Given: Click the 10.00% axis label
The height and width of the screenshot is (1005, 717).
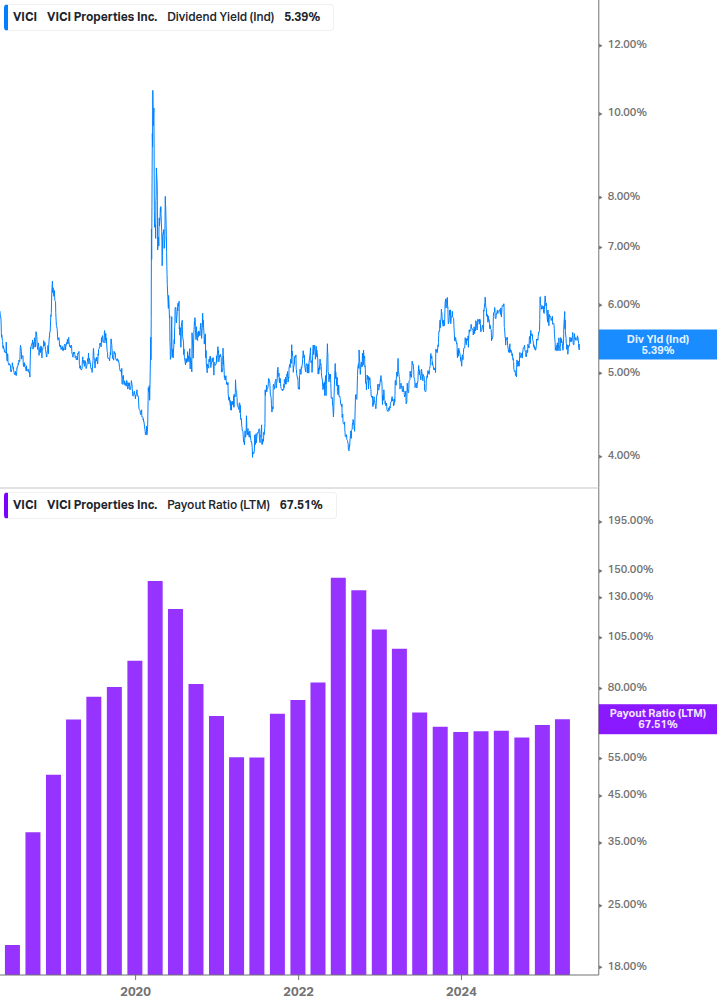Looking at the screenshot, I should point(627,112).
